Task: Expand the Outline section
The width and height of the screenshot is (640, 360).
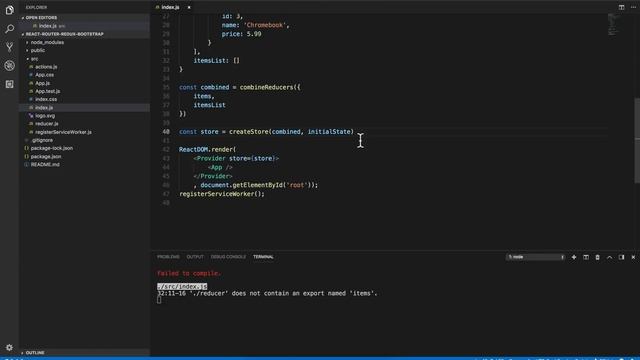Action: click(x=35, y=353)
